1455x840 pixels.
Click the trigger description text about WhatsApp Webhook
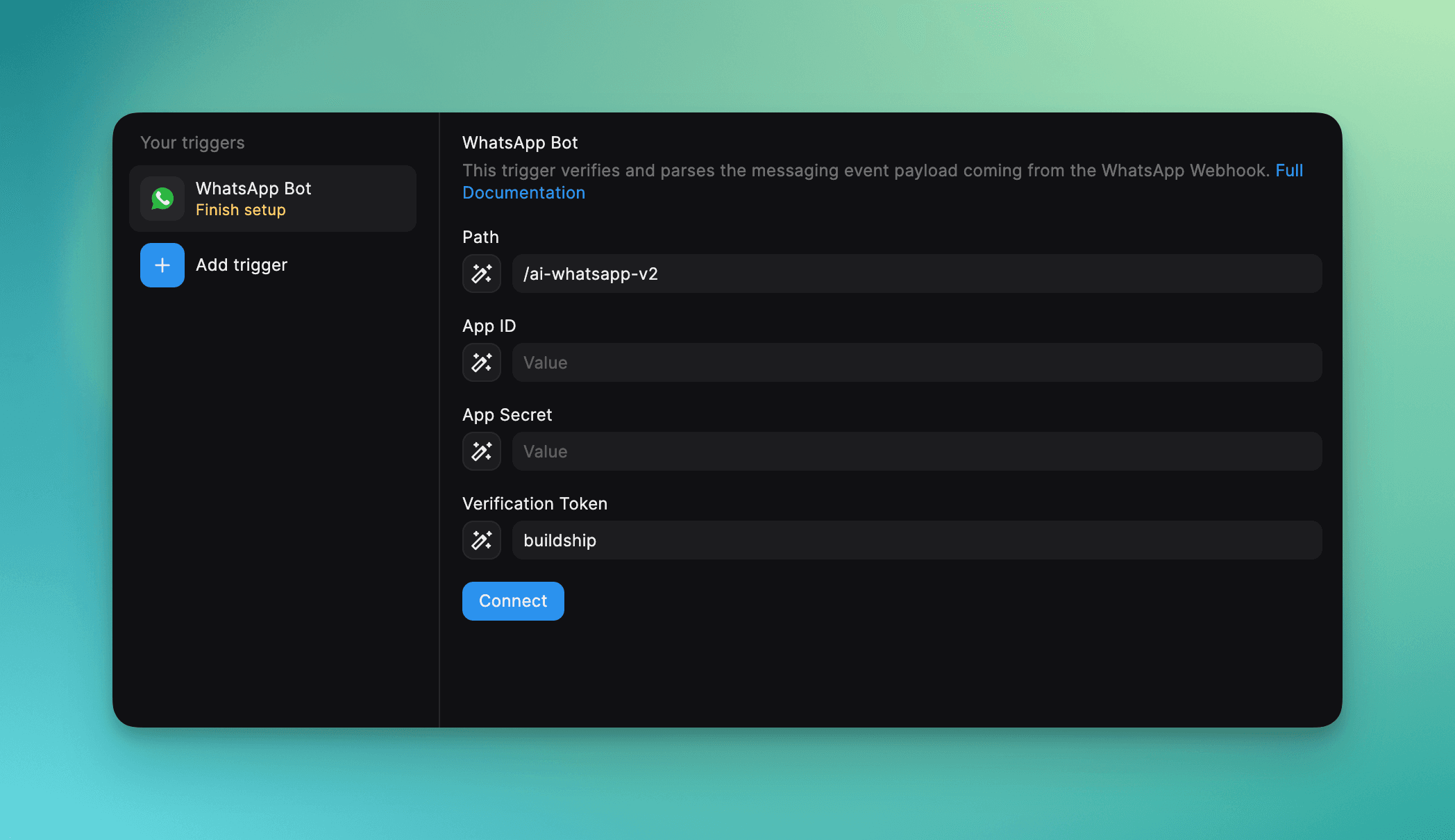tap(866, 170)
